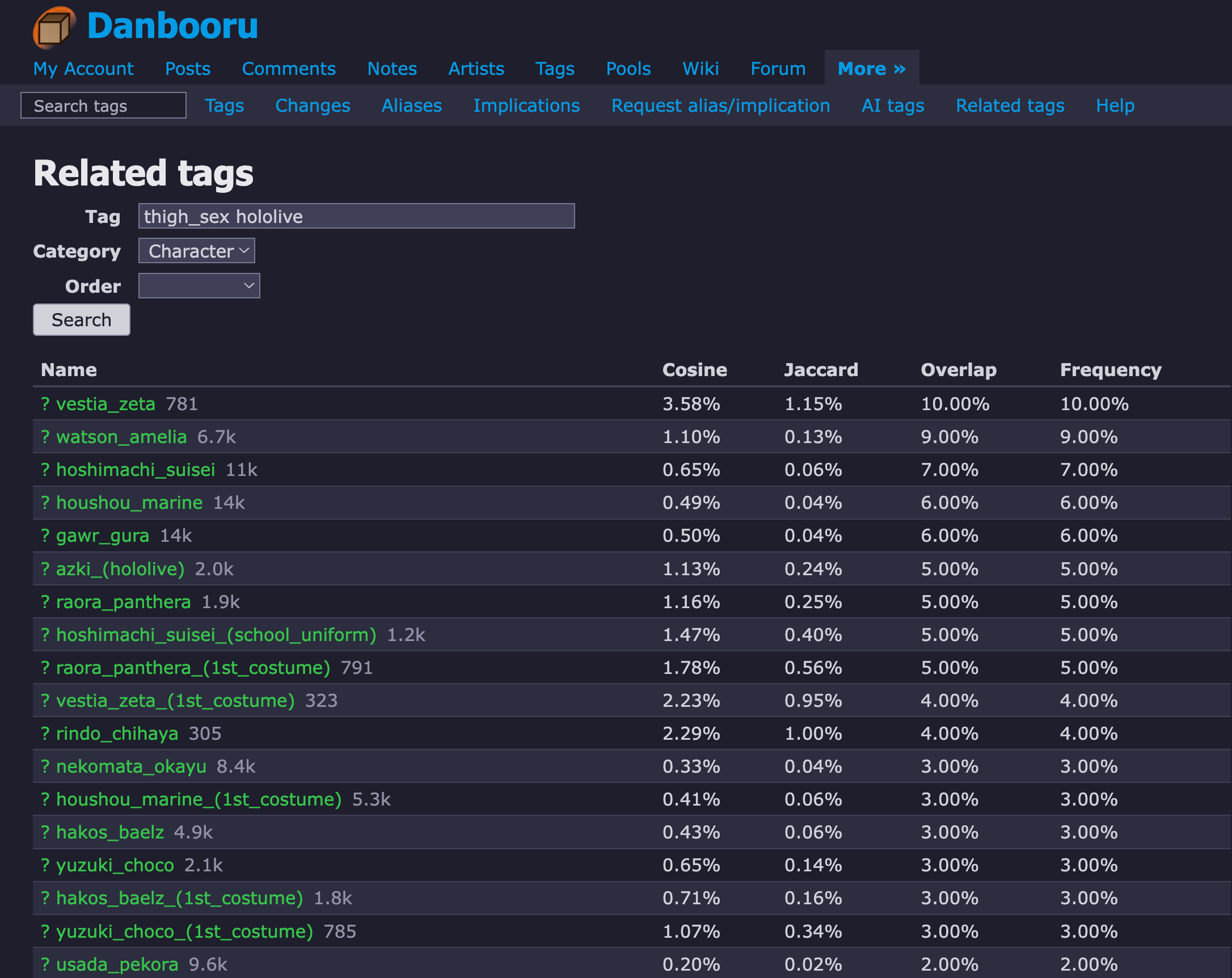Open wiki '?' link beside usada_pekora
Viewport: 1232px width, 978px height.
46,965
